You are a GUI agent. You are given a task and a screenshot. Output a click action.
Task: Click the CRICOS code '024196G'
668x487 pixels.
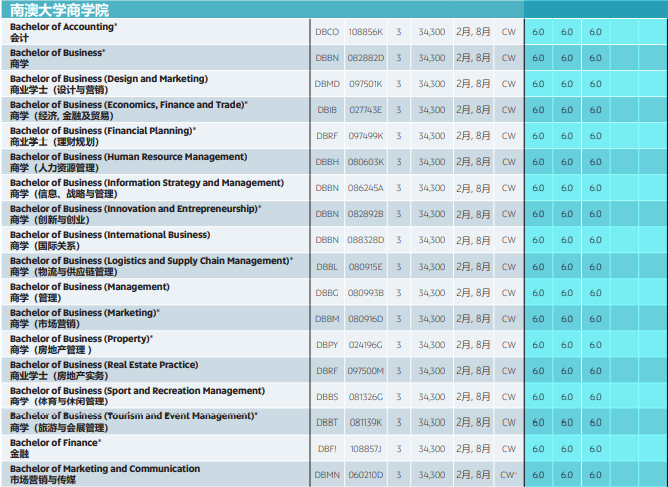366,345
